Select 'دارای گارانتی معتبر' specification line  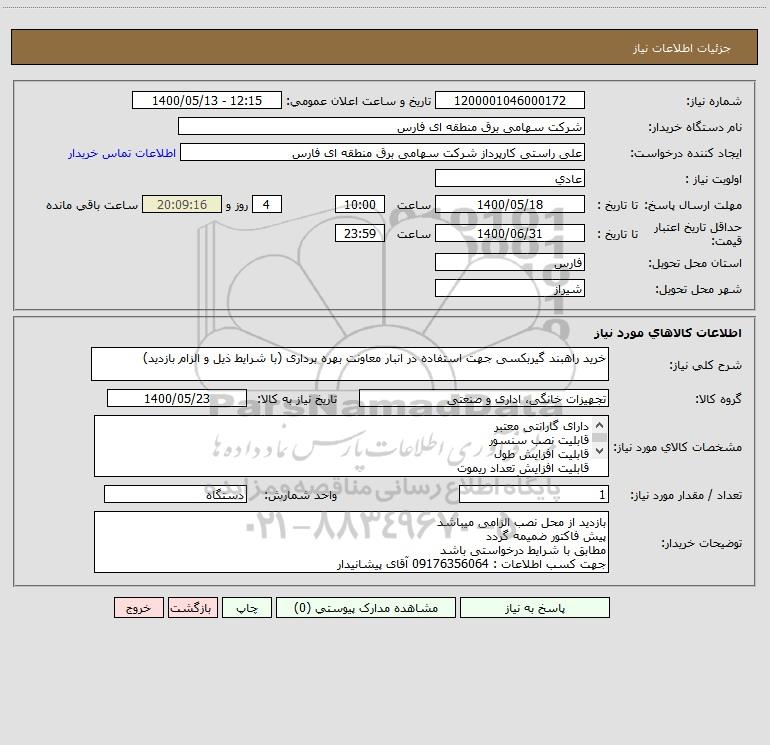(x=541, y=426)
